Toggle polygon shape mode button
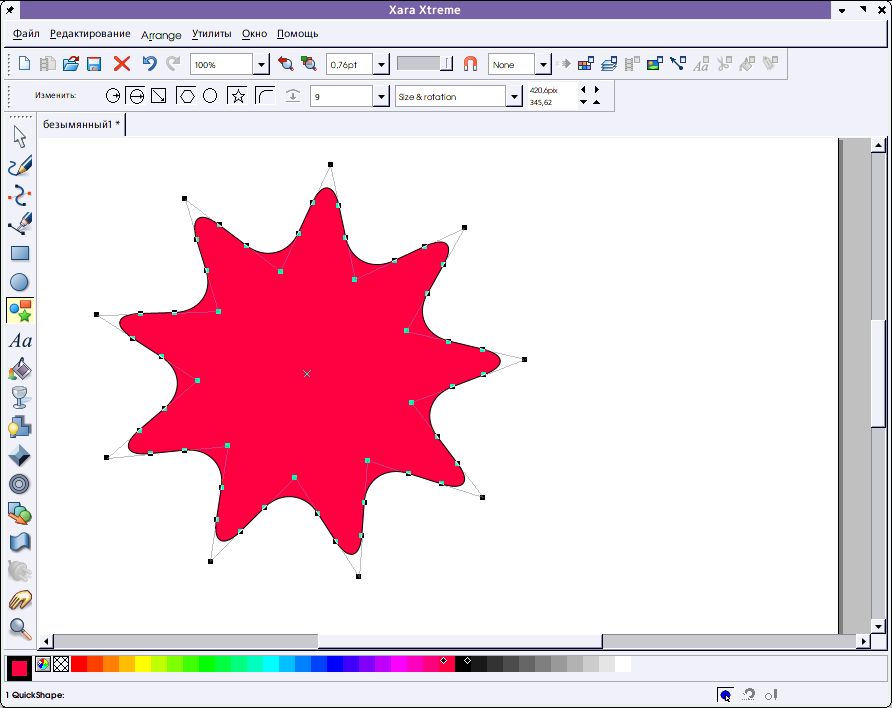Viewport: 892px width, 708px height. tap(186, 96)
